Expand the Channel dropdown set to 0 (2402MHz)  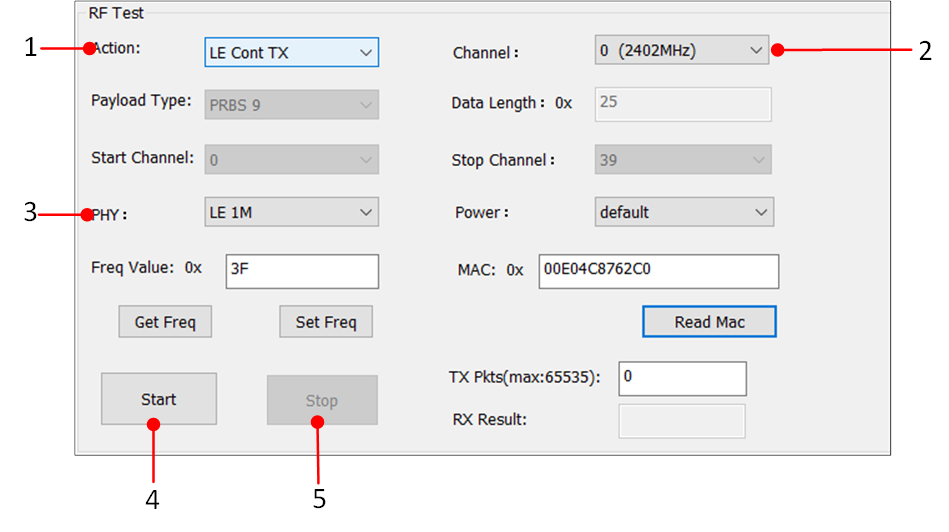coord(681,50)
